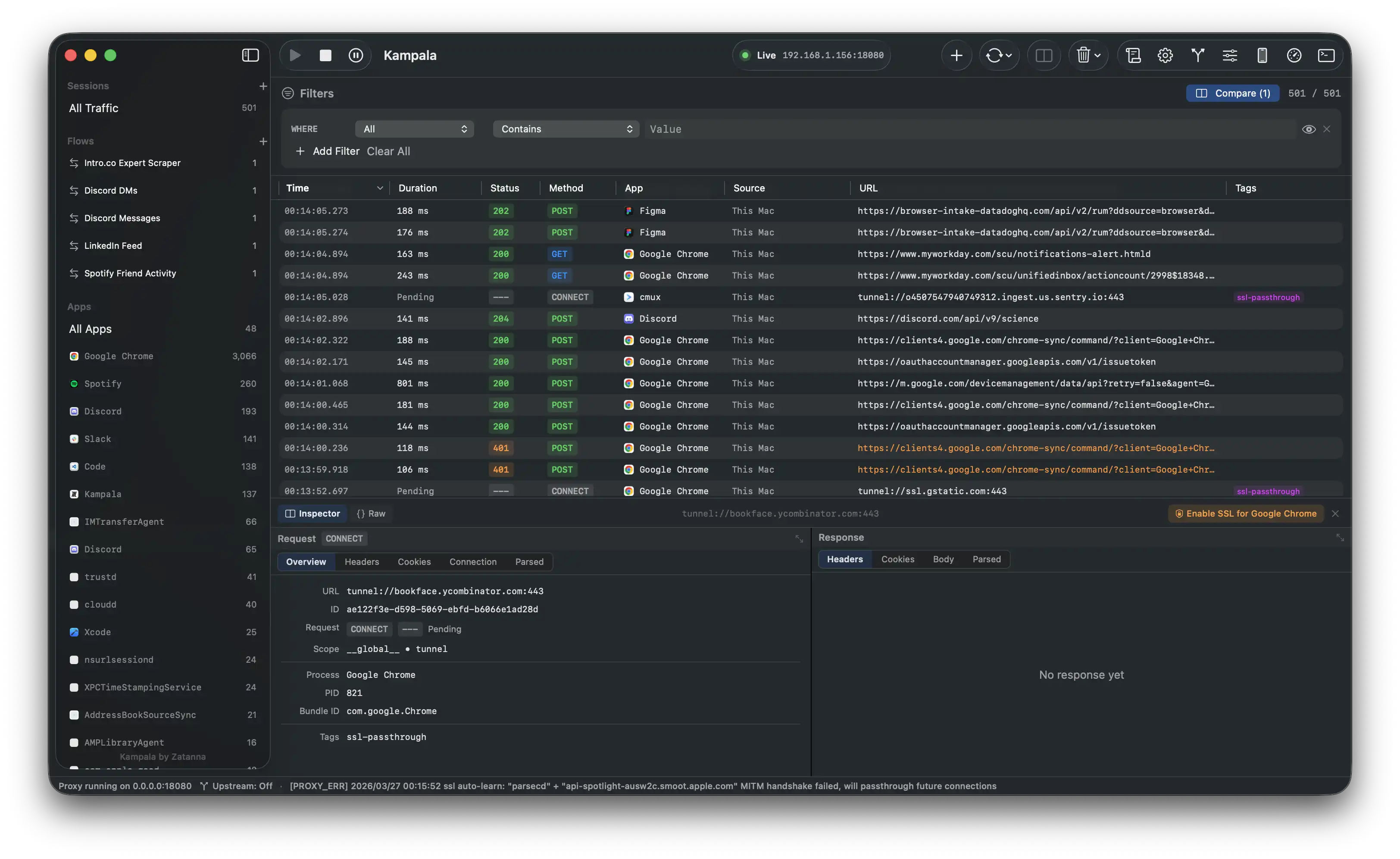
Task: Click the filter Value input field
Action: pyautogui.click(x=966, y=129)
